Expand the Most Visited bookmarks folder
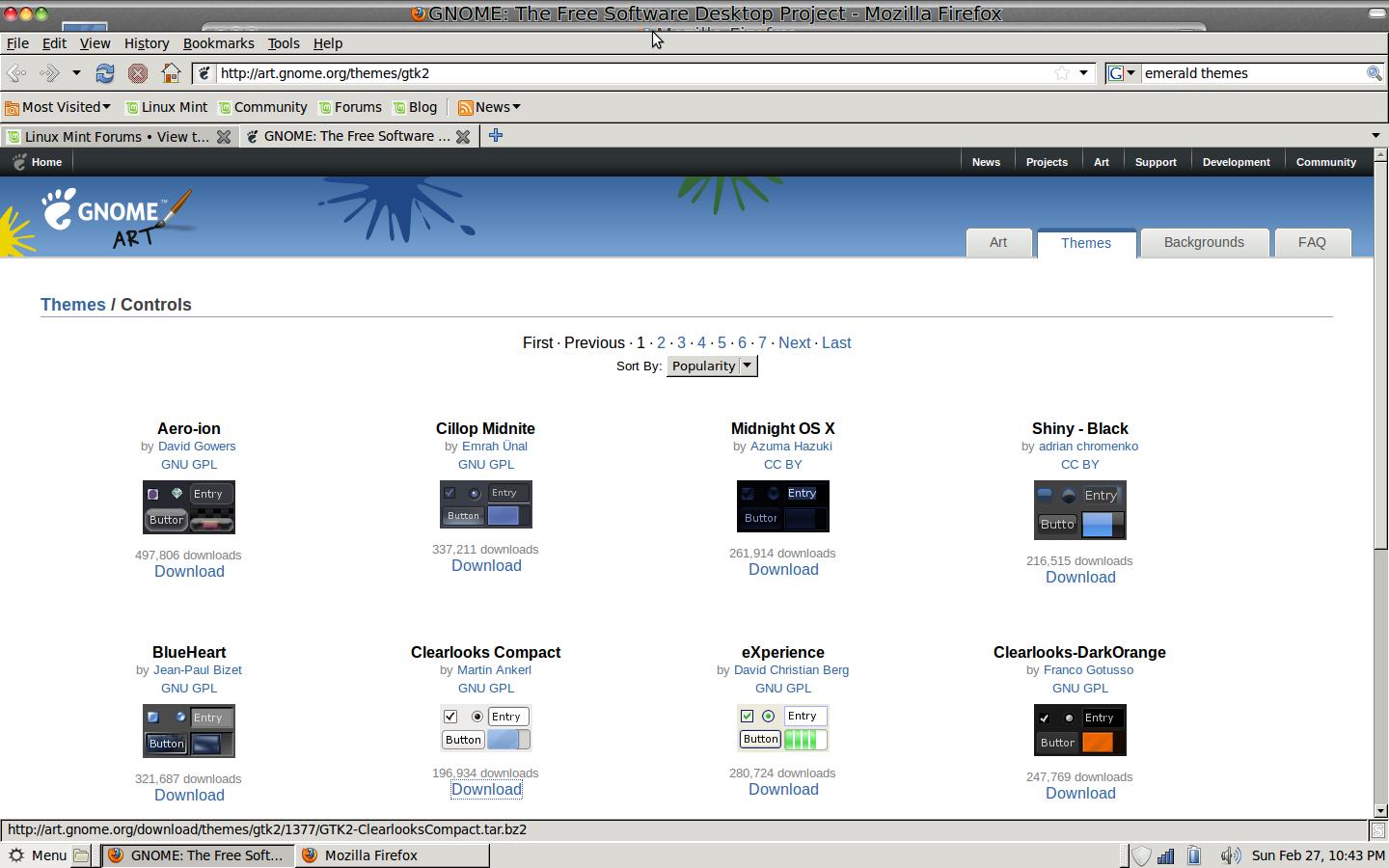This screenshot has width=1389, height=868. coord(58,107)
